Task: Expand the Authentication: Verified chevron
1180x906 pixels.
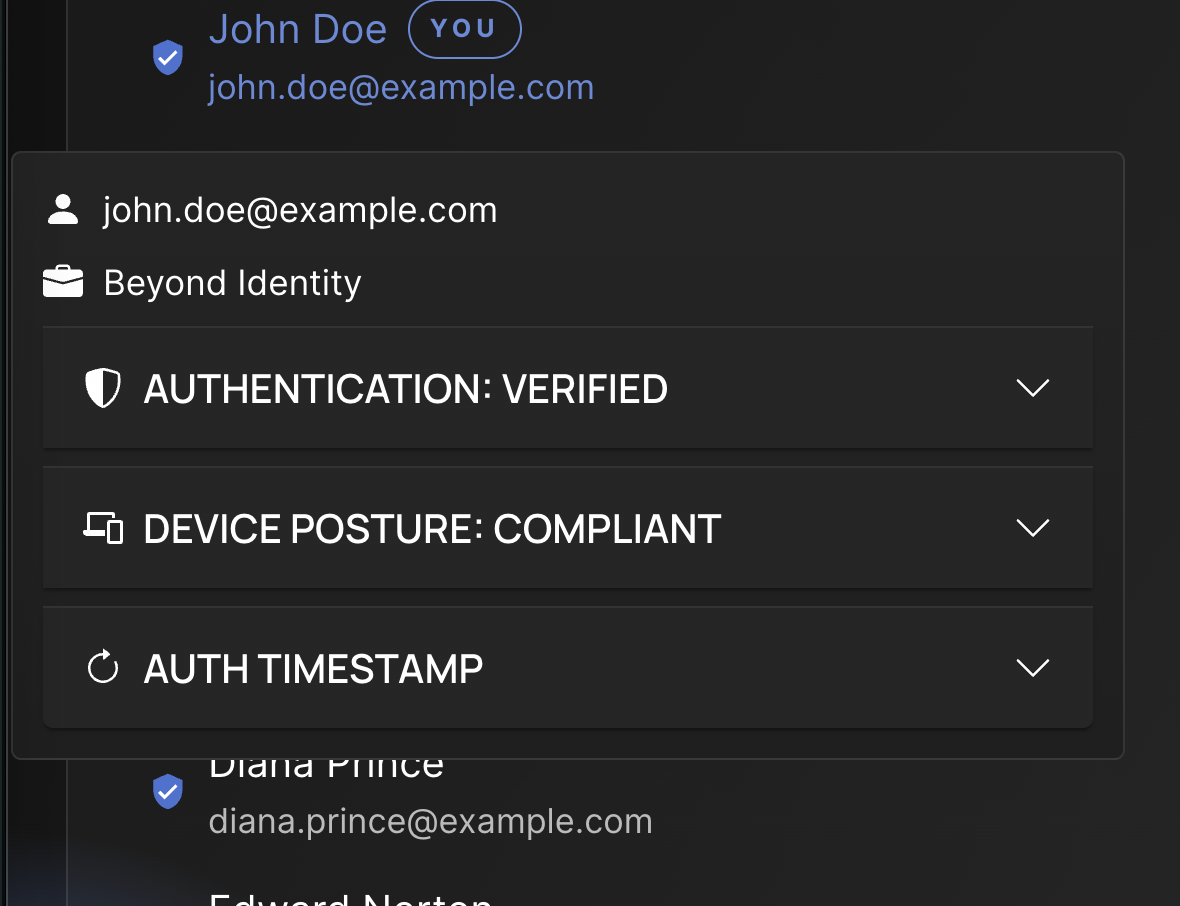Action: tap(1031, 388)
